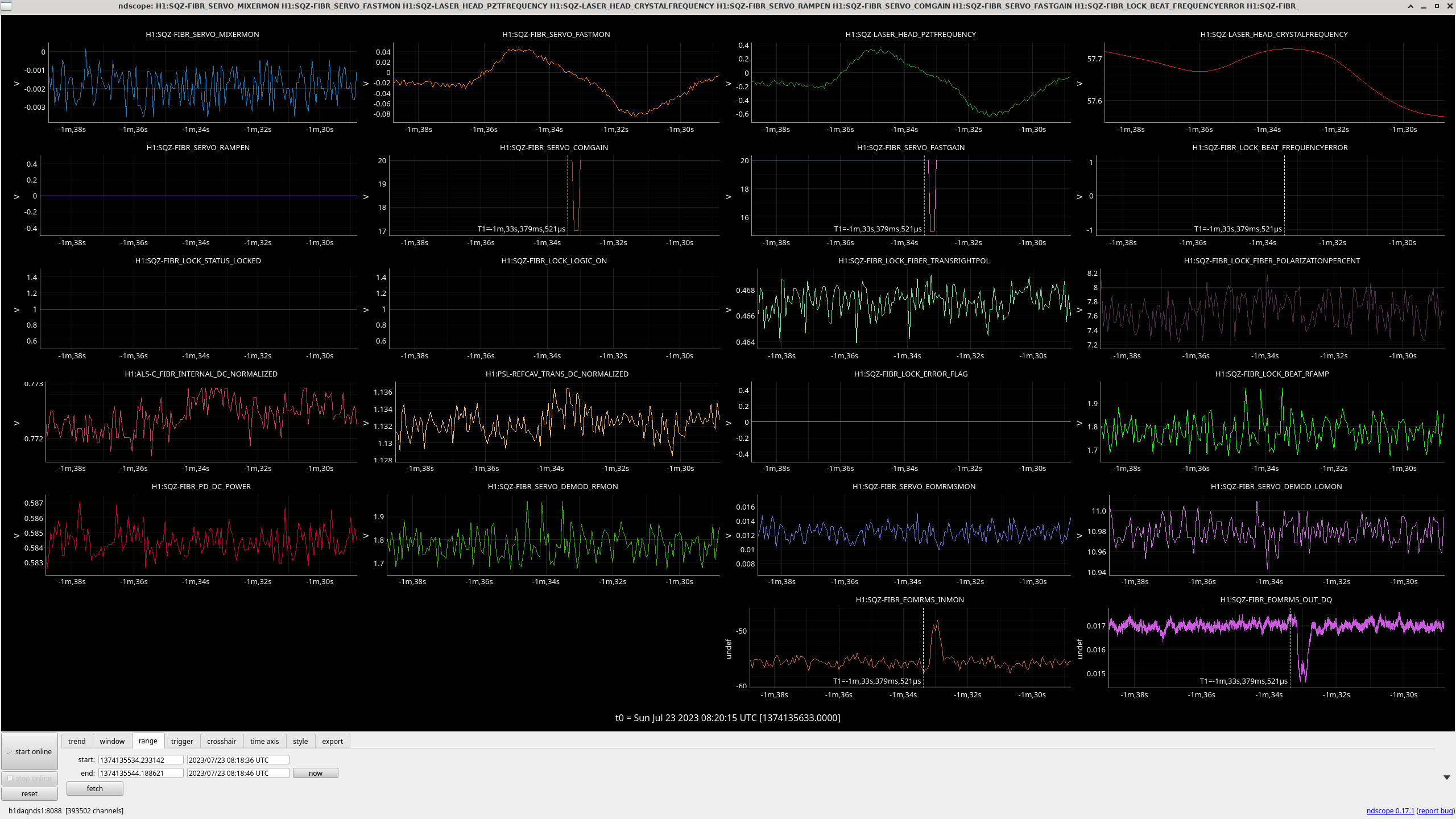Select the H1:SQZ-FIBR_SERVO_COMGAIN plot title

(554, 147)
